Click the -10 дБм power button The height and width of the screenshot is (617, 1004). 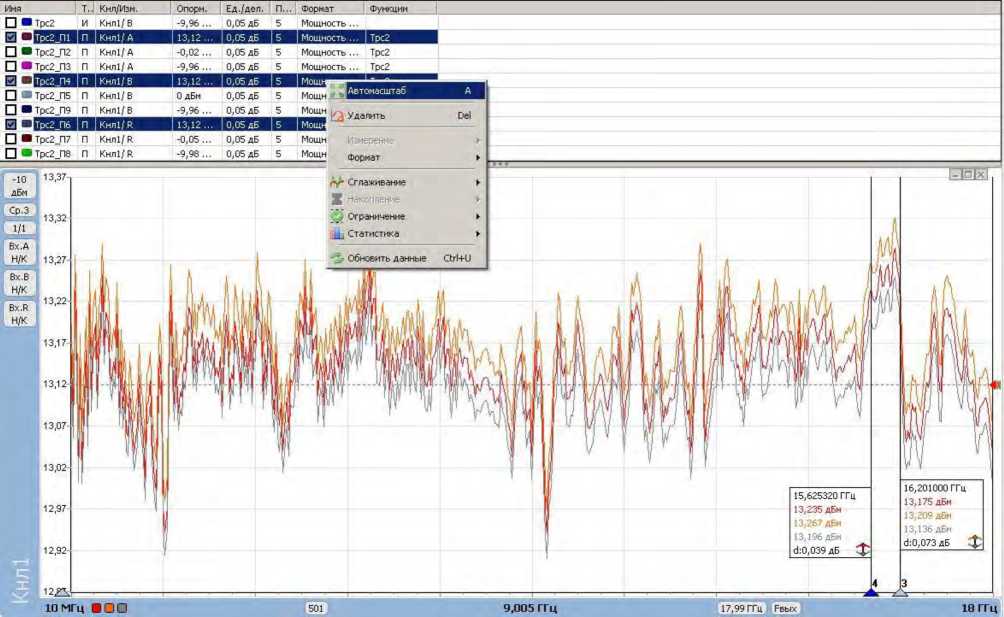(x=19, y=186)
